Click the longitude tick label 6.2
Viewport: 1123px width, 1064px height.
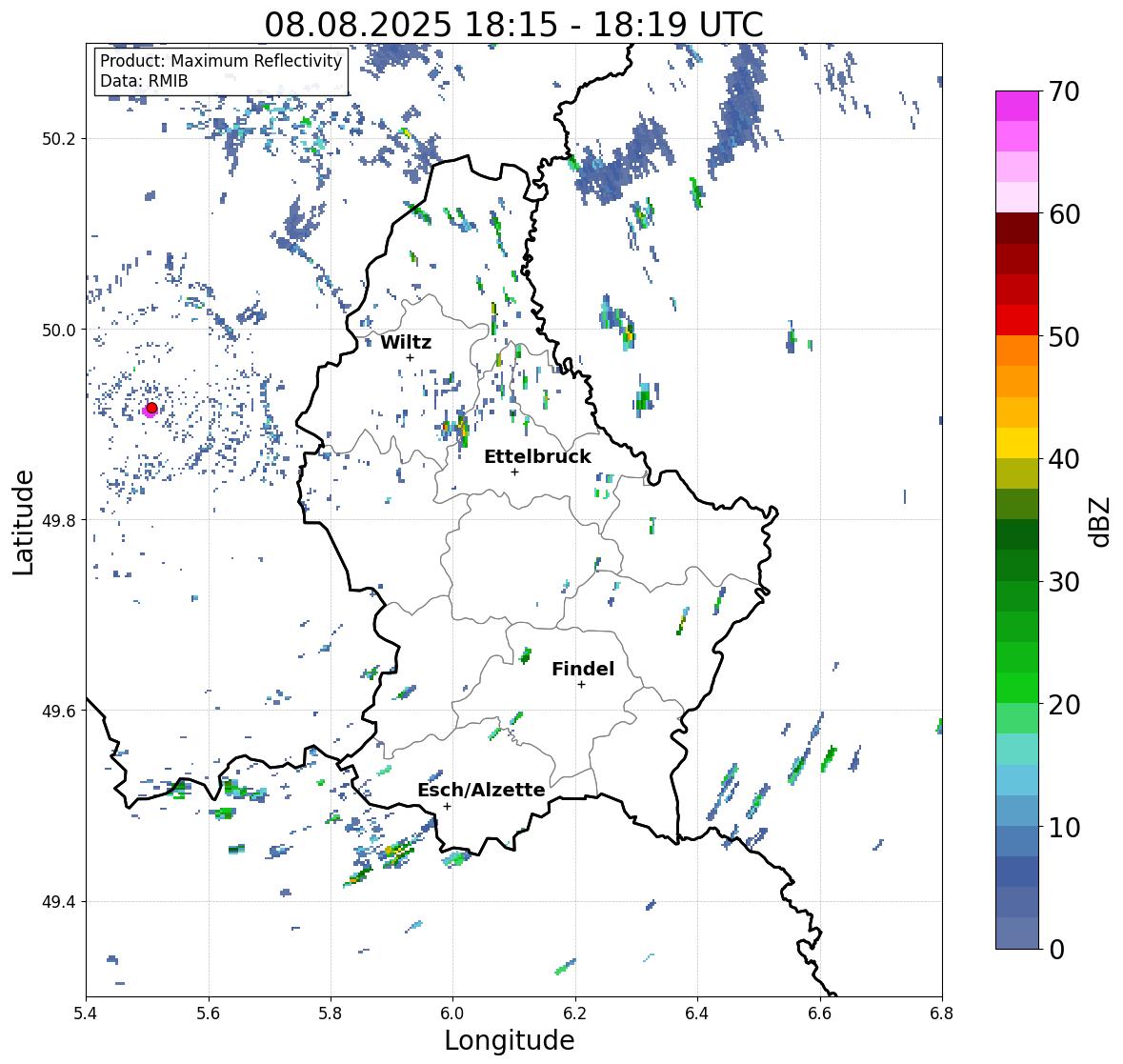[575, 1013]
